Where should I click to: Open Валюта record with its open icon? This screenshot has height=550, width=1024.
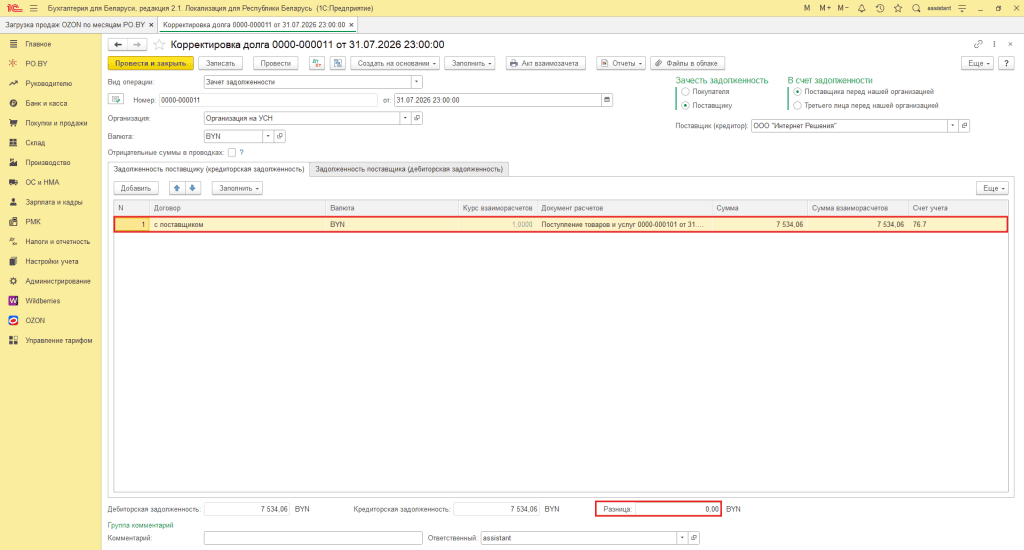coord(280,136)
